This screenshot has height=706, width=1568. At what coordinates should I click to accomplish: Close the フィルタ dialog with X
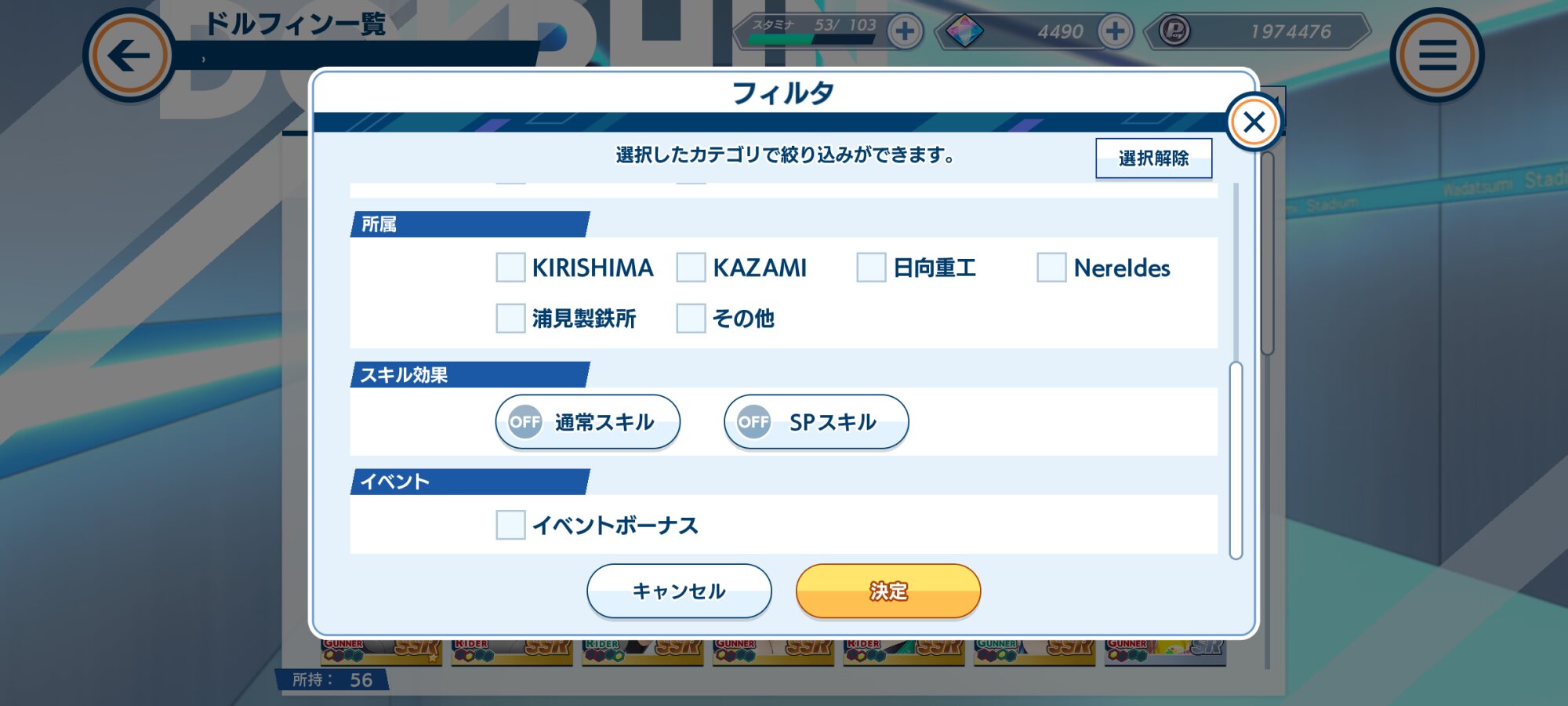1254,122
